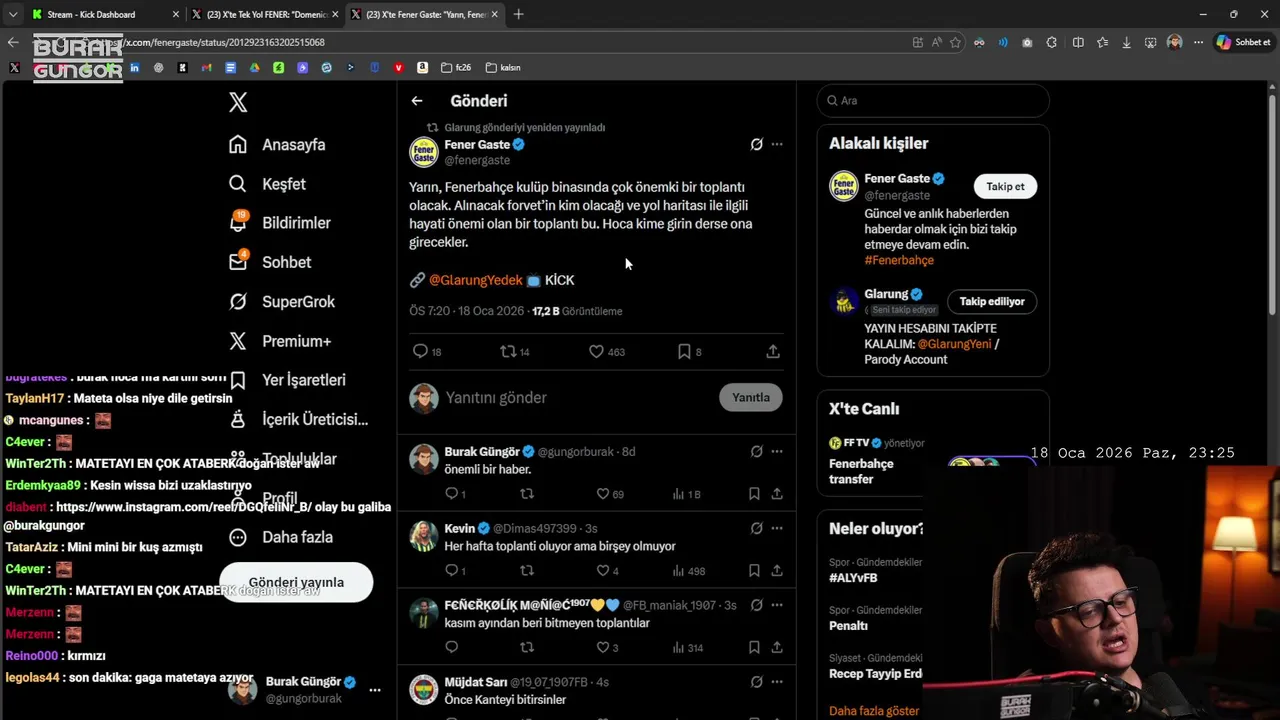Open FF TV live Fenerbahçe transfer card
The width and height of the screenshot is (1280, 720).
tap(932, 460)
